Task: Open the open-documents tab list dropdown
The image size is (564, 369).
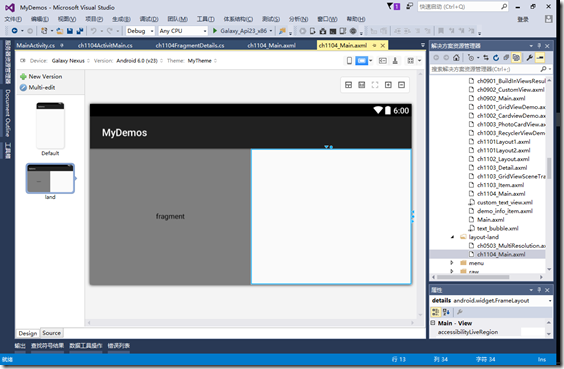Action: tap(423, 45)
